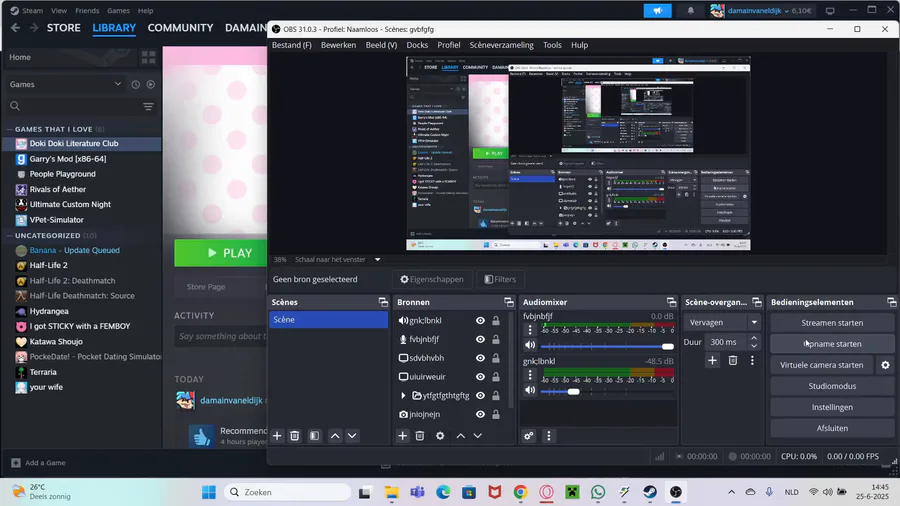Move scene down arrow in Scènes panel

click(x=352, y=436)
